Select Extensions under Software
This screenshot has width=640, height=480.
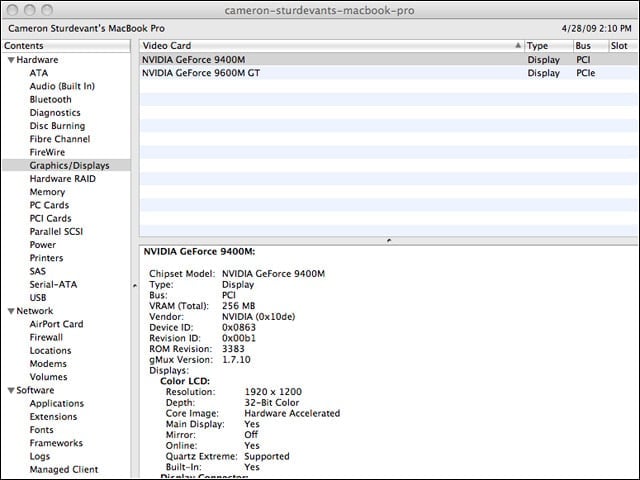[x=53, y=417]
